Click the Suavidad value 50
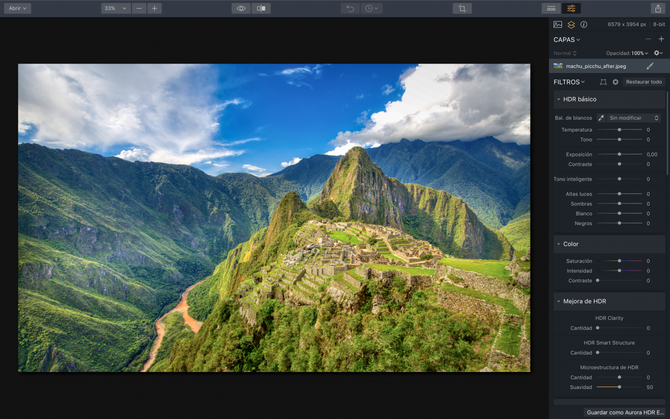Image resolution: width=670 pixels, height=419 pixels. (x=649, y=387)
